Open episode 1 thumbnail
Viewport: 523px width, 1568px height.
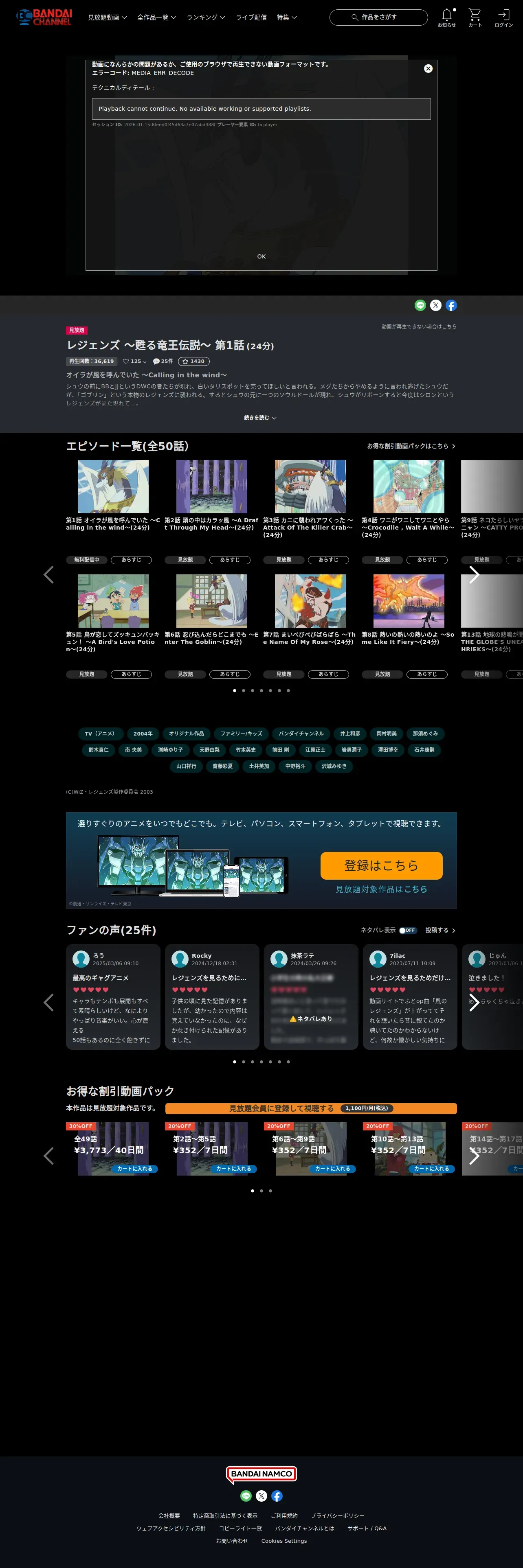(x=113, y=486)
